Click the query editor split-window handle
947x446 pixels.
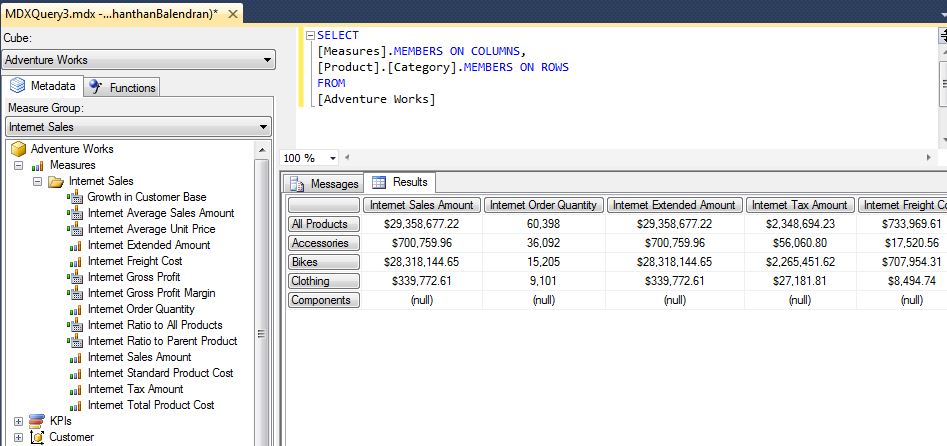click(942, 36)
